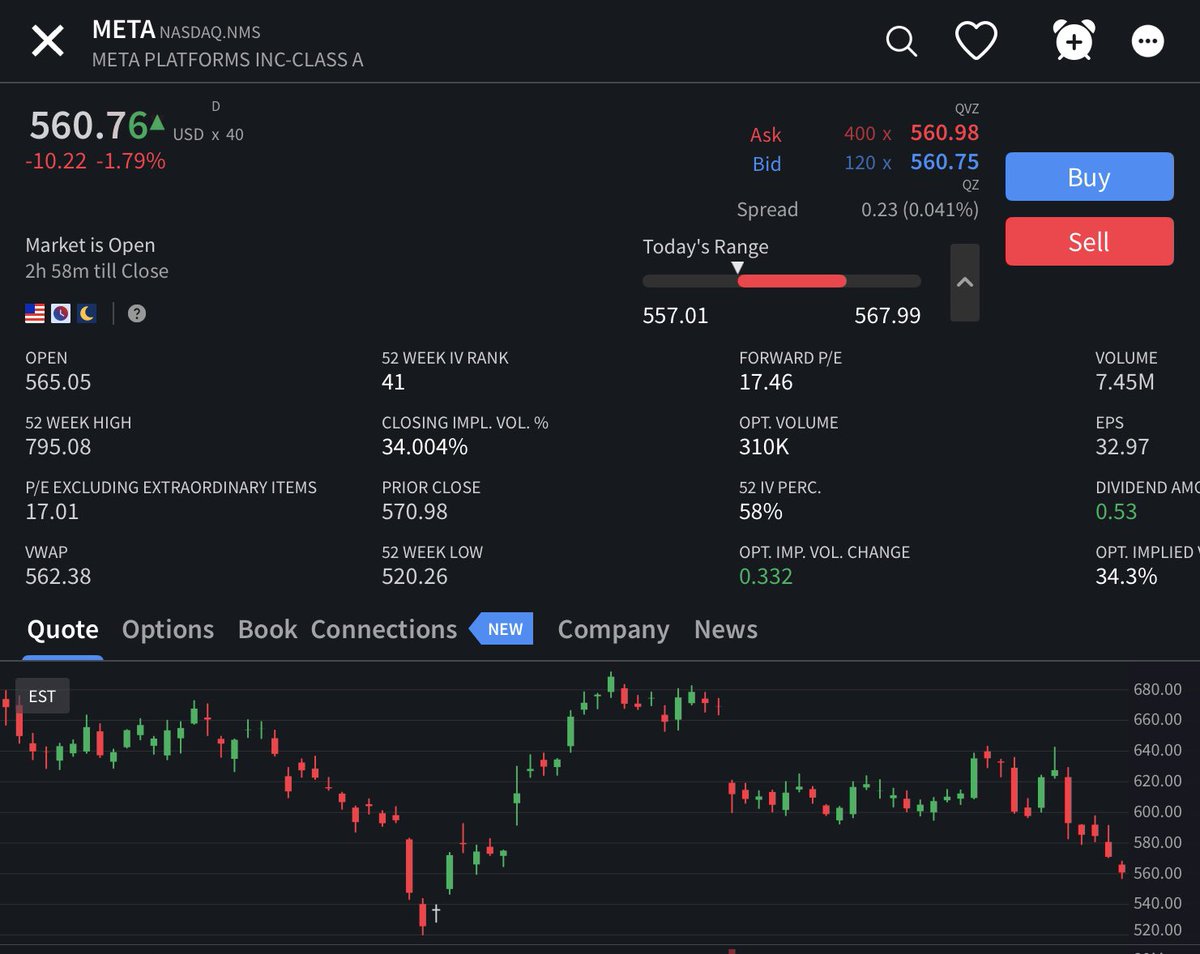1200x954 pixels.
Task: Click the VOLUME value 7.45M
Action: click(x=1125, y=382)
